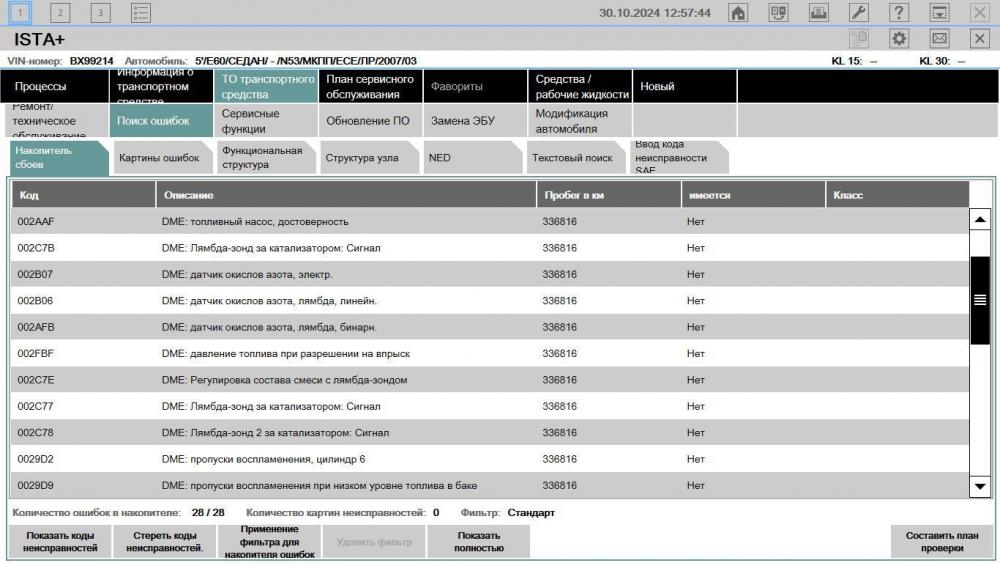Click the Удалить фильтр button
Screen dimensions: 1000x563
374,541
